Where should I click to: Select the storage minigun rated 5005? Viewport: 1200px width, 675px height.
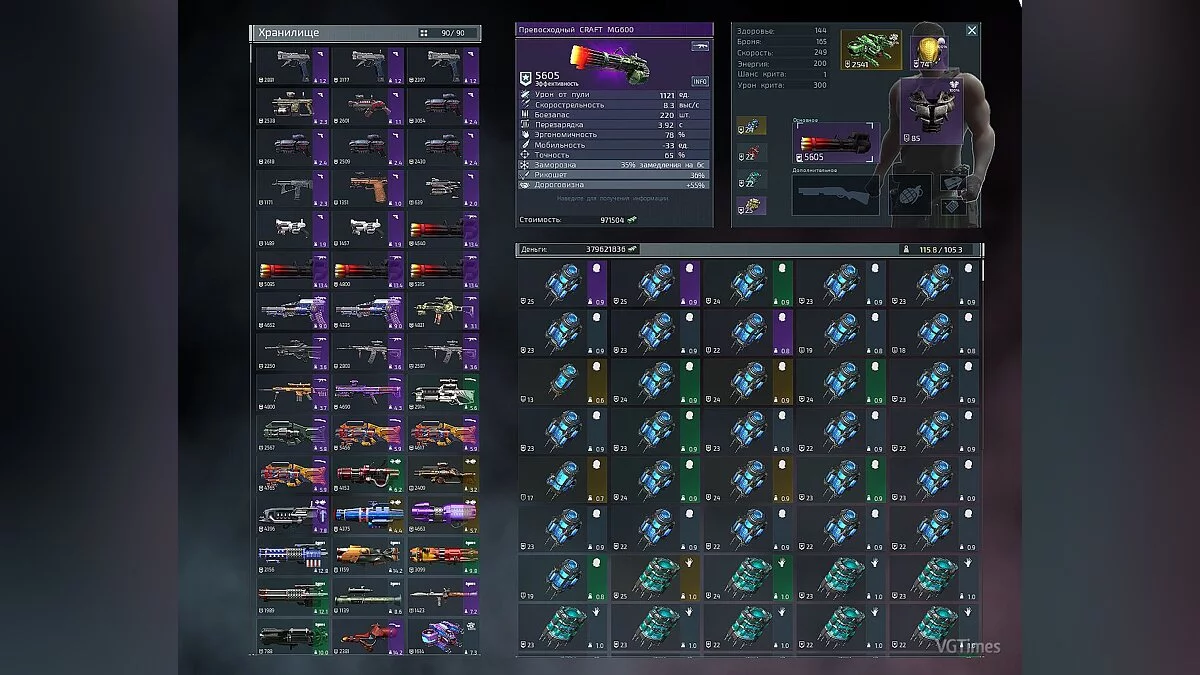click(x=291, y=271)
